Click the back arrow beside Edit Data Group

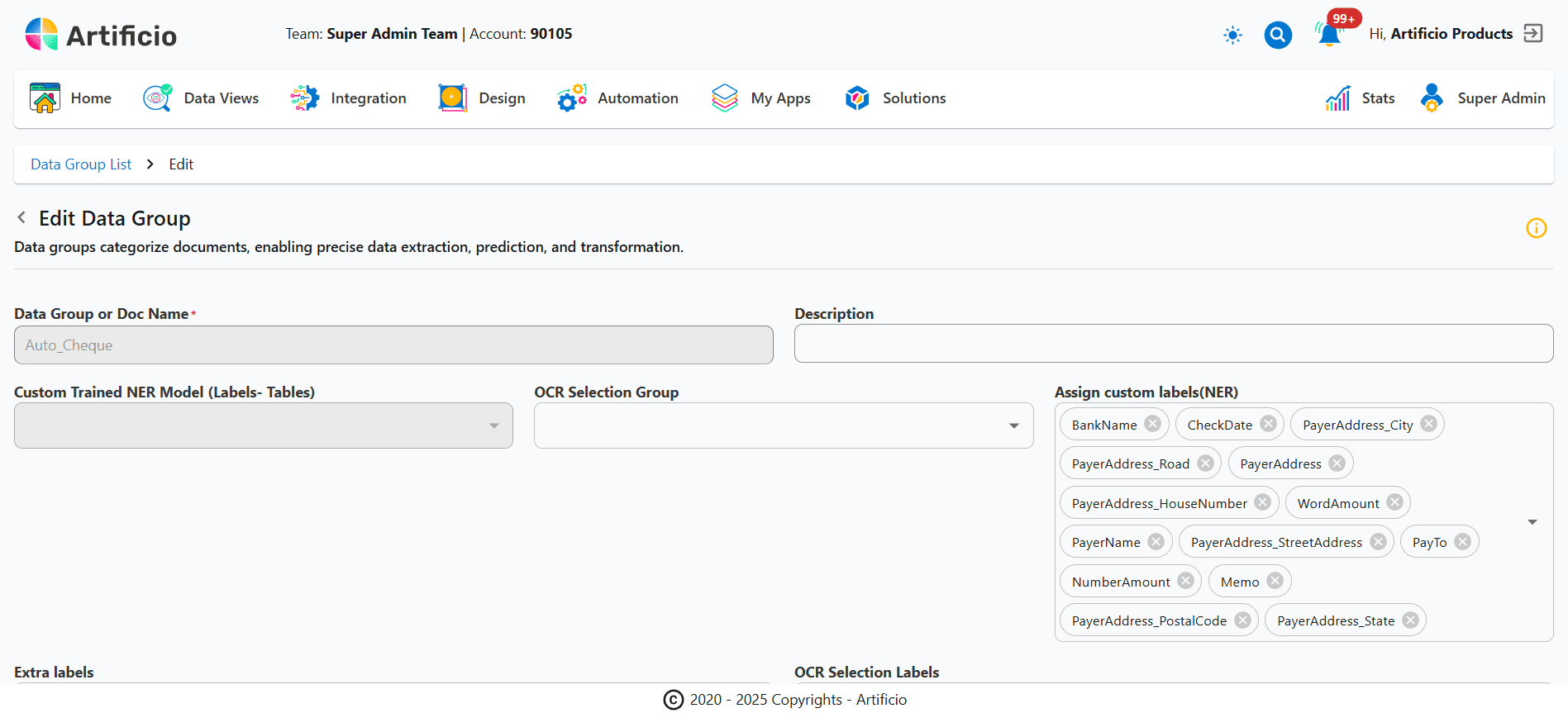21,217
